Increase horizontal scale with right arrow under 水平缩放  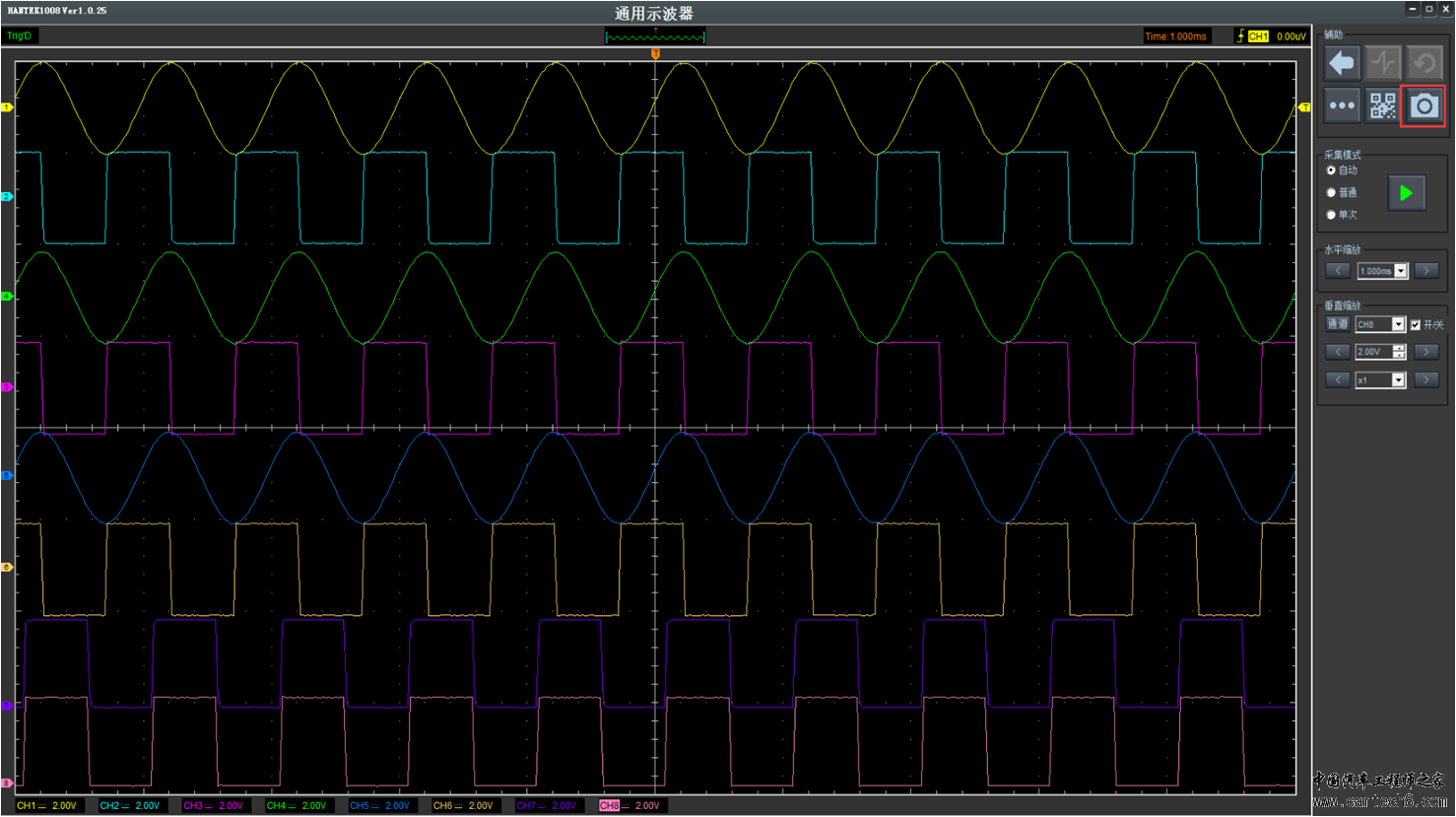pos(1426,270)
